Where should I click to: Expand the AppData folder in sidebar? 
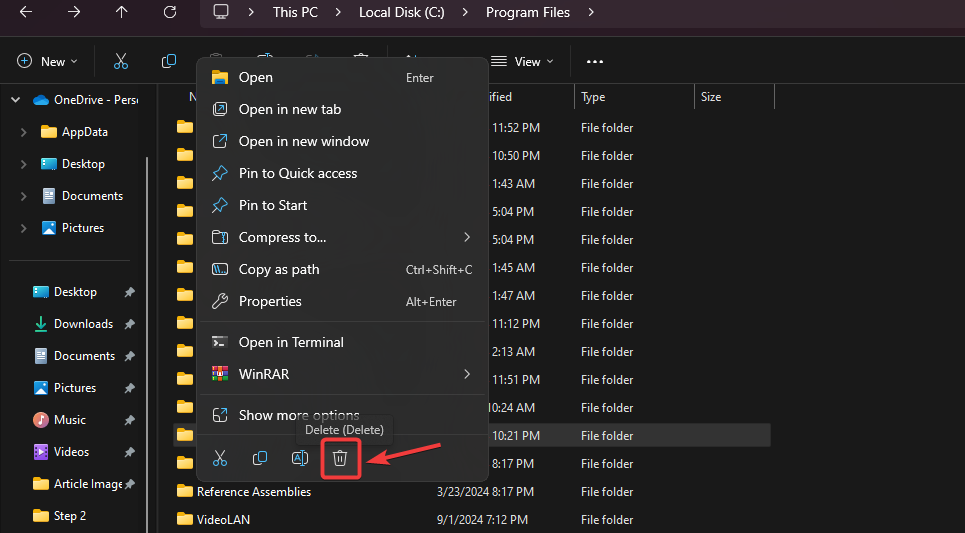click(x=24, y=132)
